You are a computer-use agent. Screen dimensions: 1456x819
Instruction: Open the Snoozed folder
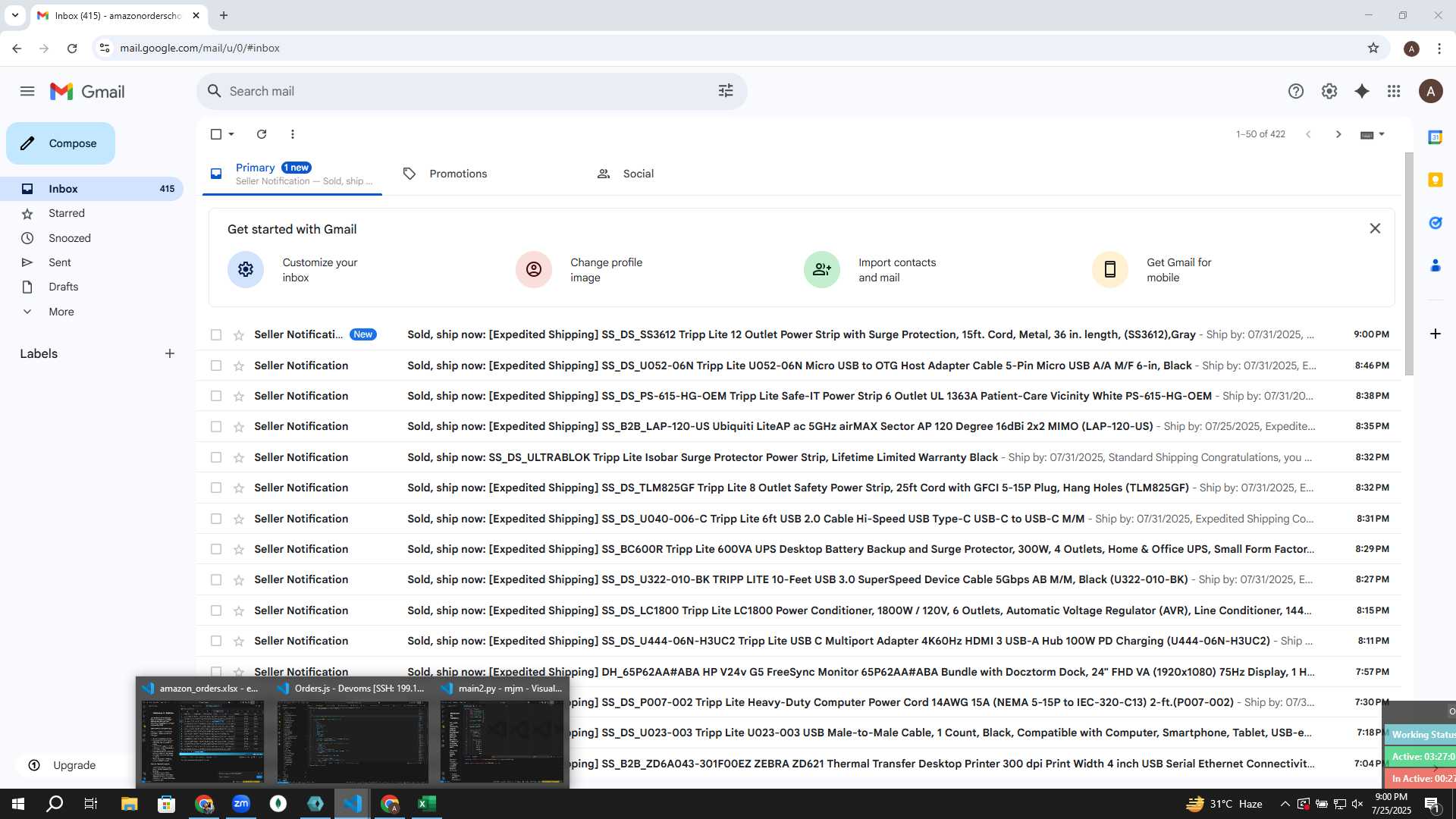(x=91, y=238)
